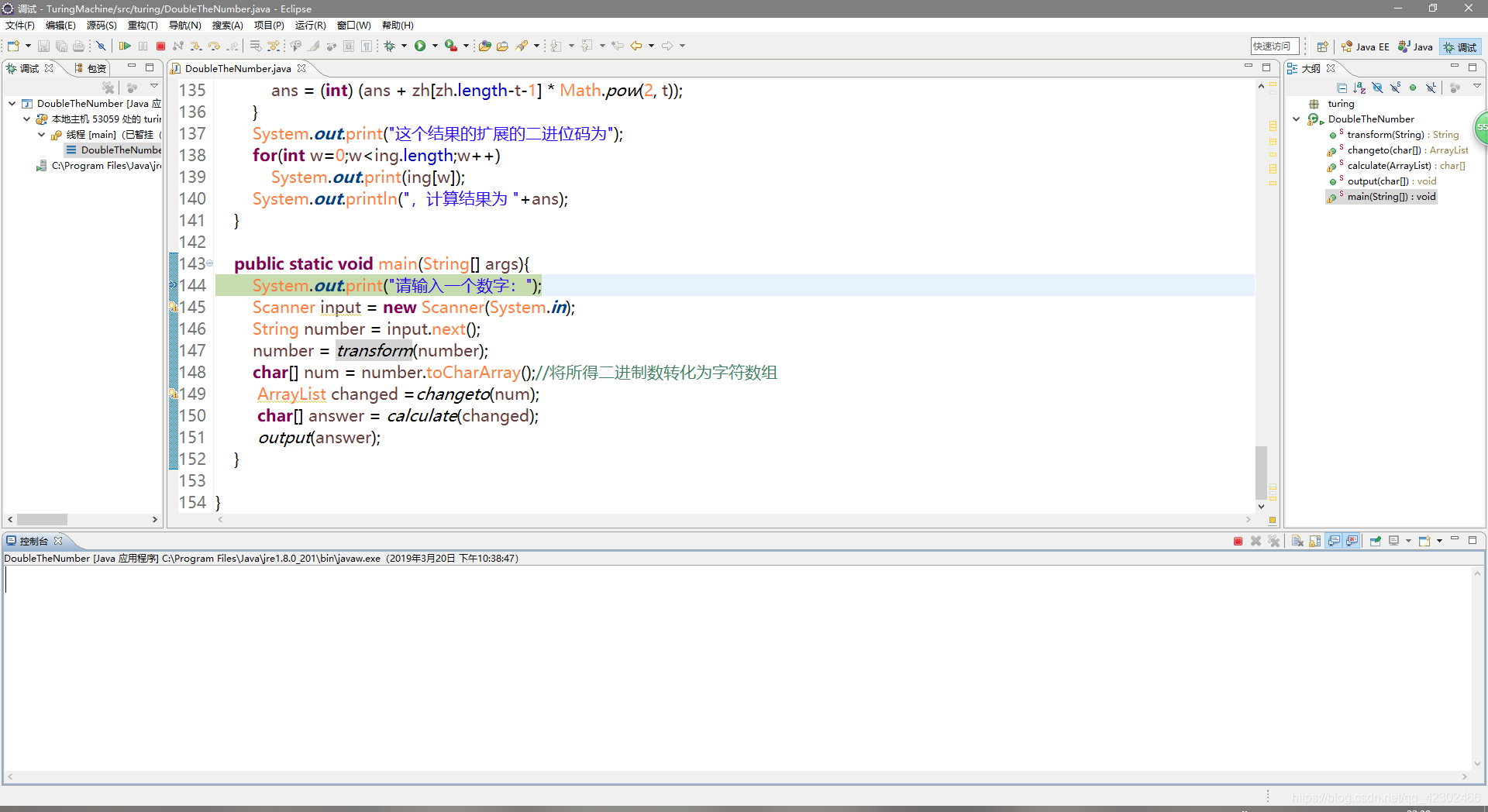Click the Resume debug button
Viewport: 1488px width, 812px height.
pyautogui.click(x=124, y=46)
